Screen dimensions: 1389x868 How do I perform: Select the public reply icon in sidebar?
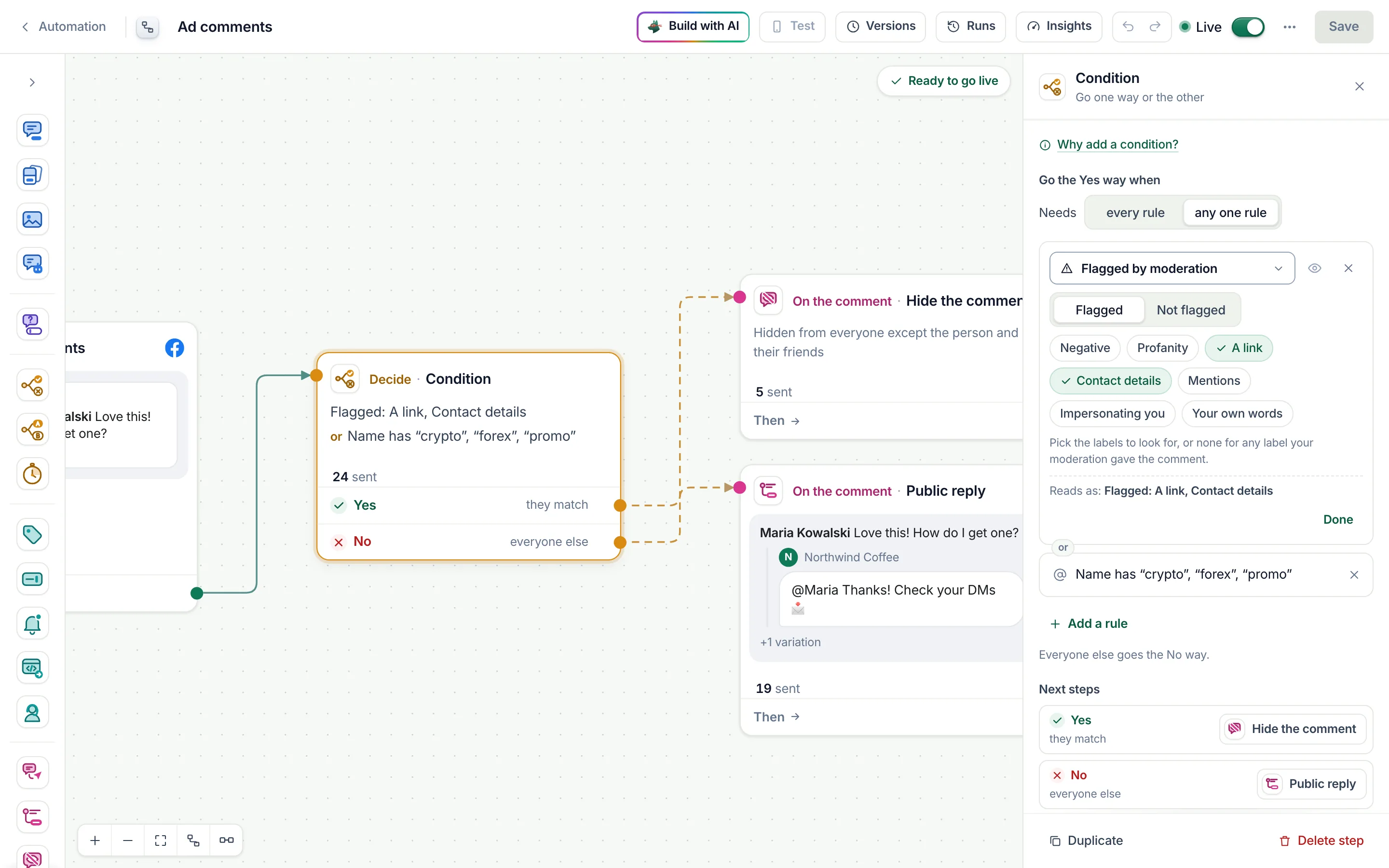pyautogui.click(x=32, y=817)
